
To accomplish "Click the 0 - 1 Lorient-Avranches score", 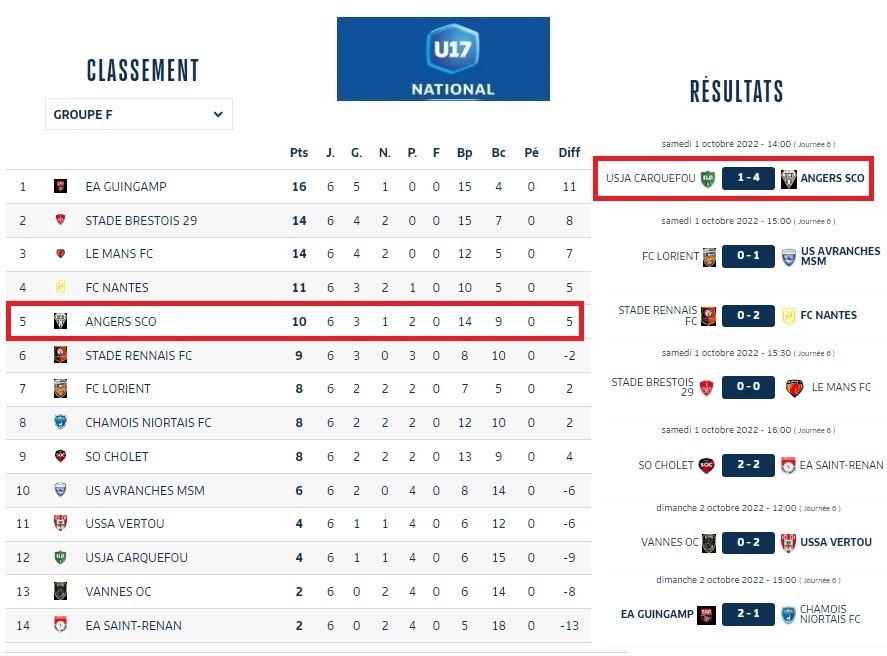I will coord(748,257).
